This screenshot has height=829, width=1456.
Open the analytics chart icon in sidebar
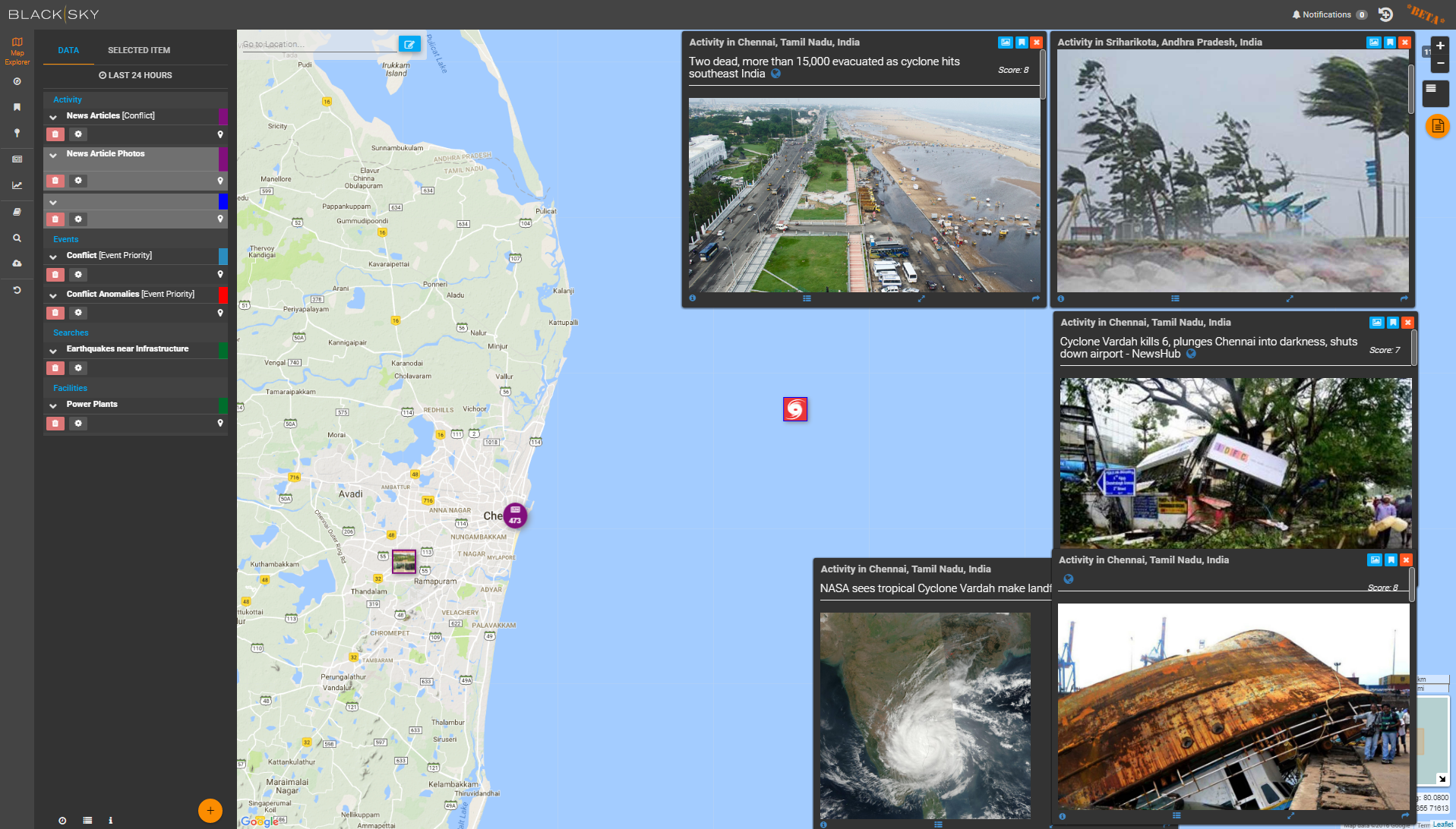pos(17,185)
